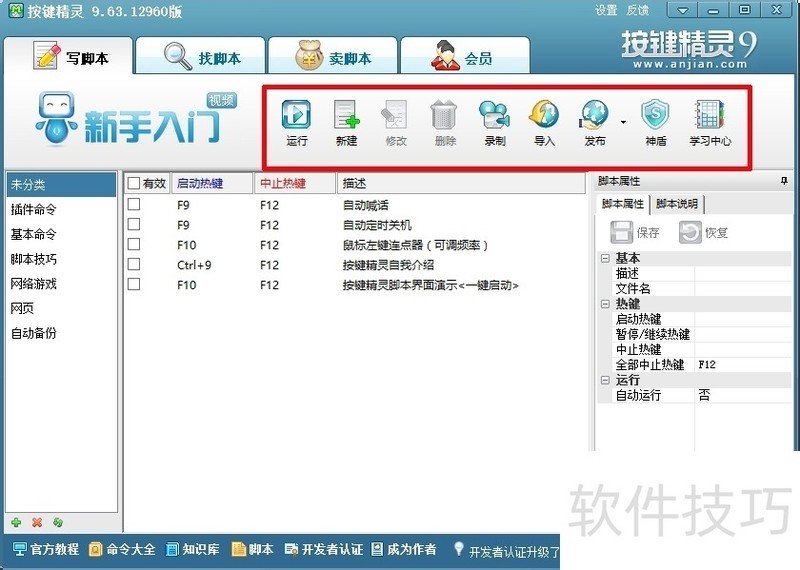
Task: Click the 暂停/继续热键 property value field
Action: tap(743, 334)
